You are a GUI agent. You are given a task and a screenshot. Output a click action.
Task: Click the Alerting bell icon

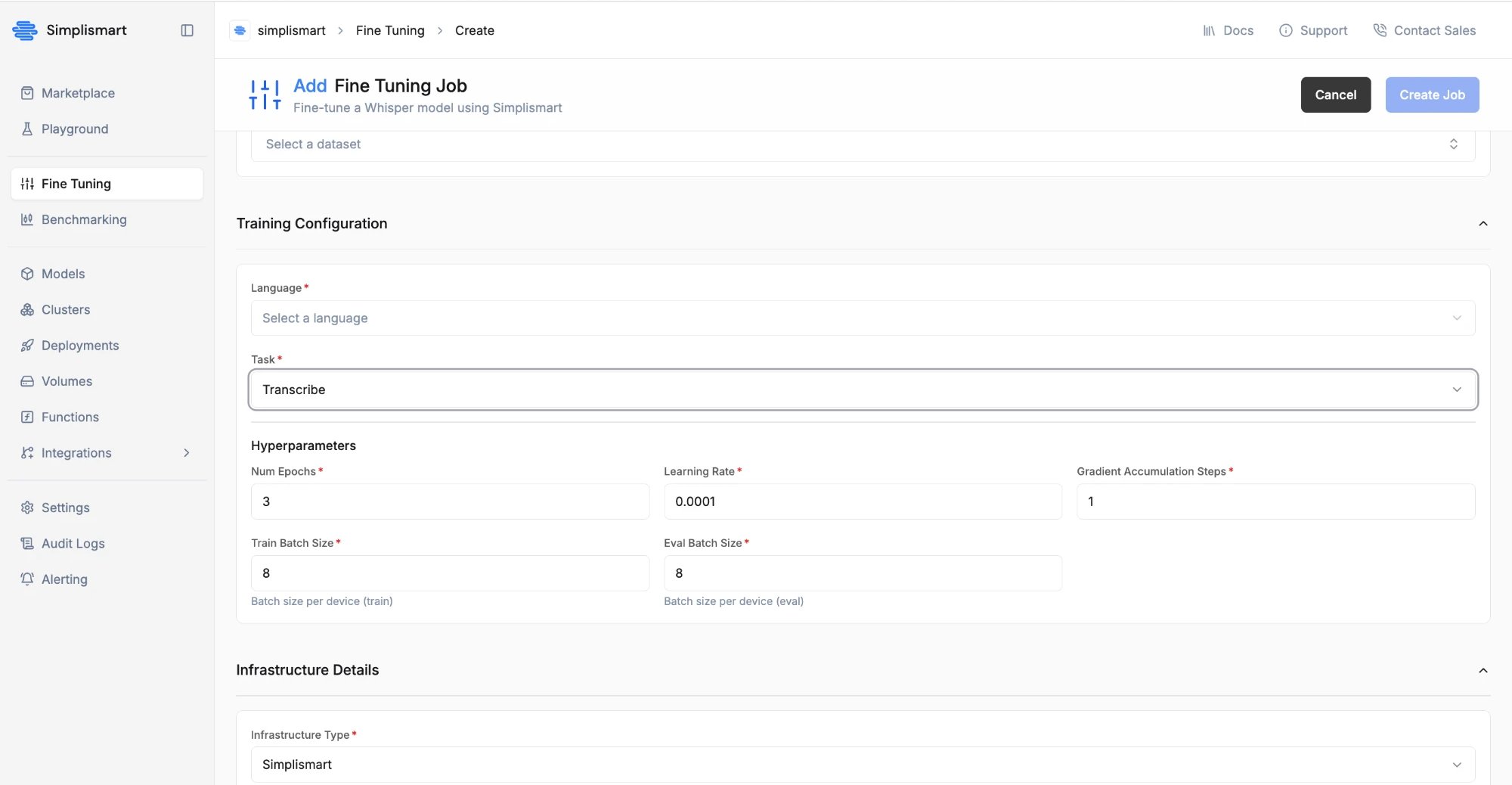coord(27,579)
